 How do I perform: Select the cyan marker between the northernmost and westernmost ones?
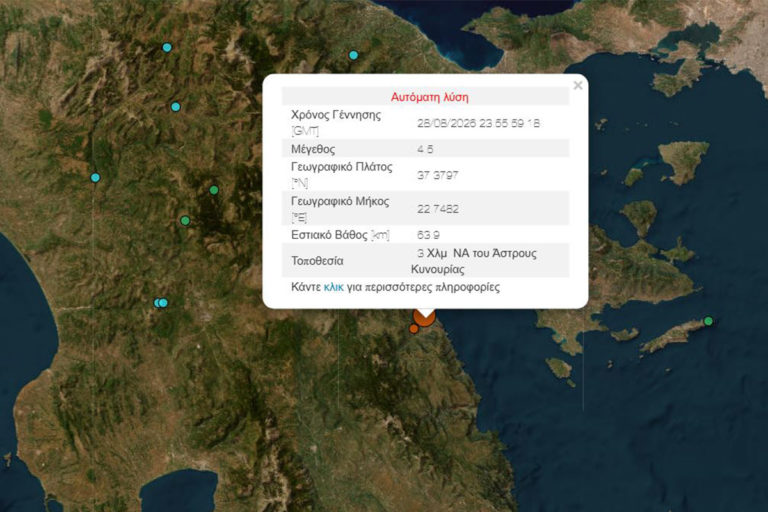[176, 107]
